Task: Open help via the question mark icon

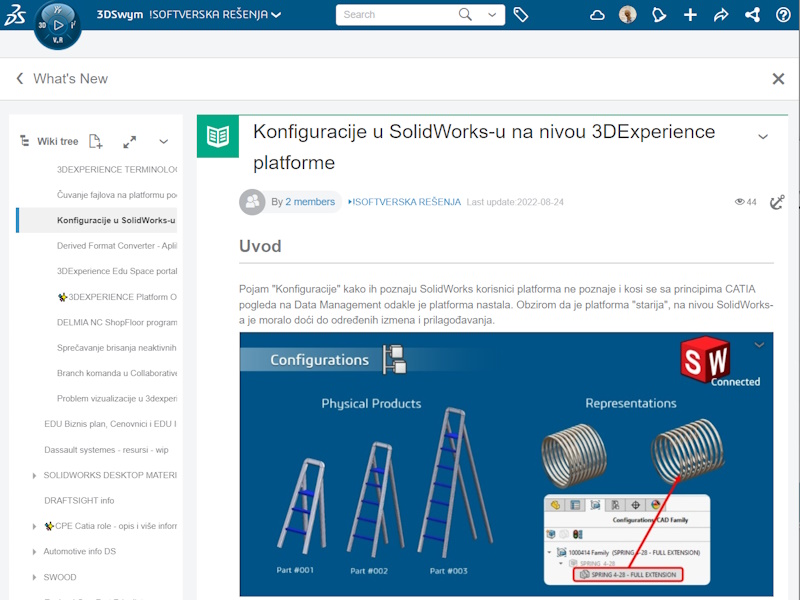Action: tap(783, 16)
